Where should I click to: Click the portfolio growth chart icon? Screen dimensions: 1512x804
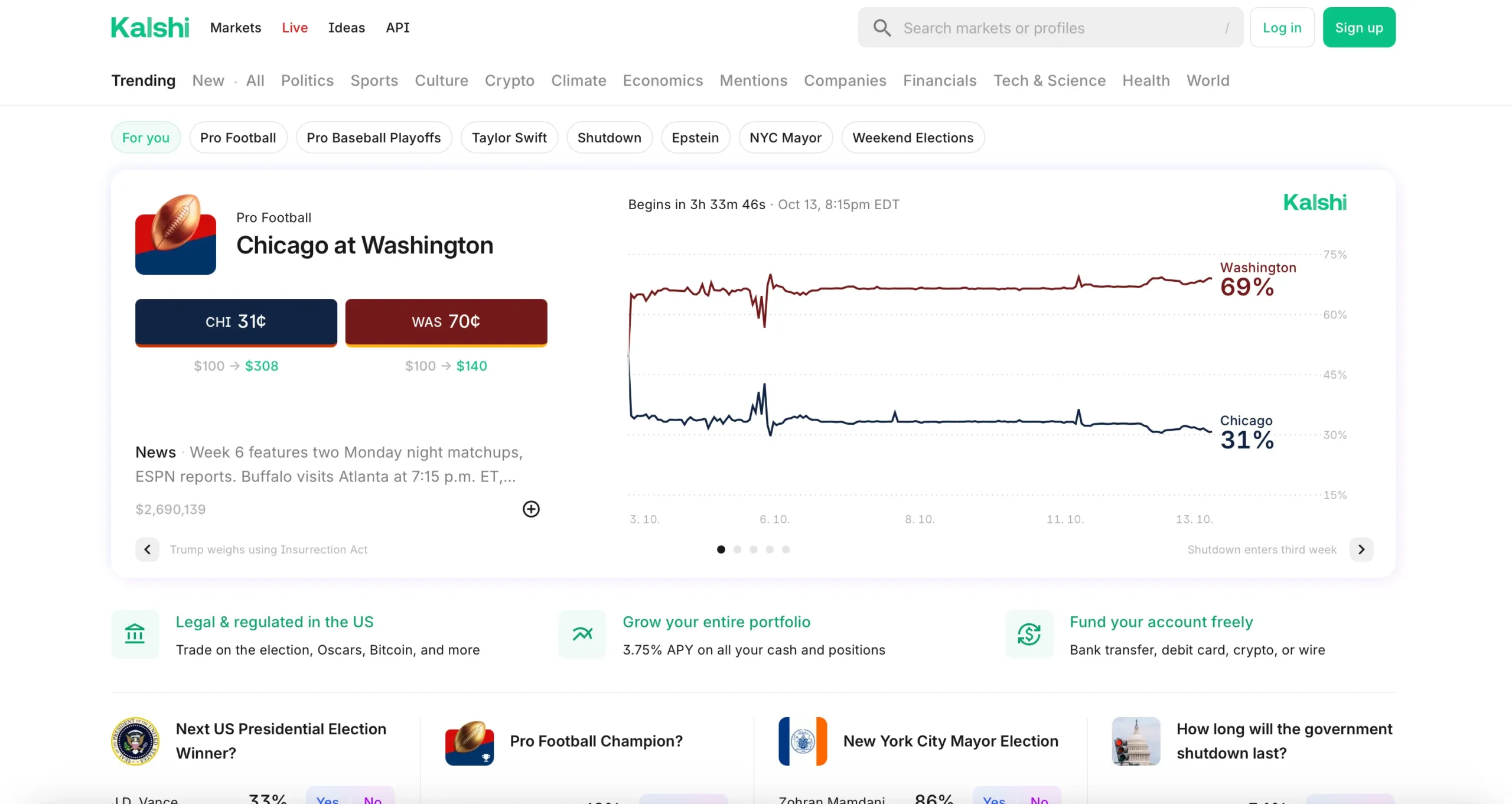pos(582,634)
